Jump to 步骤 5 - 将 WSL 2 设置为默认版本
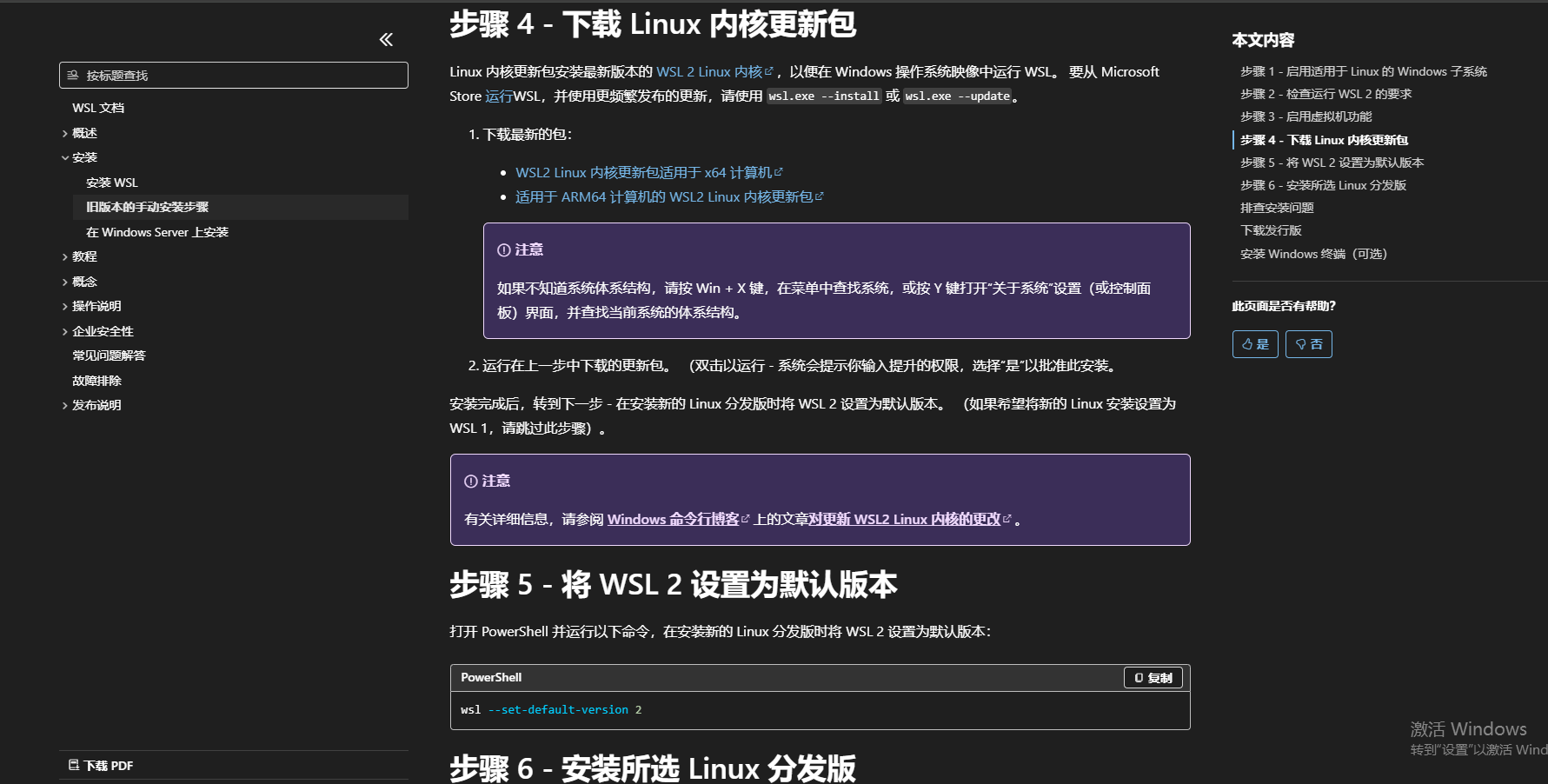1548x784 pixels. (1332, 163)
